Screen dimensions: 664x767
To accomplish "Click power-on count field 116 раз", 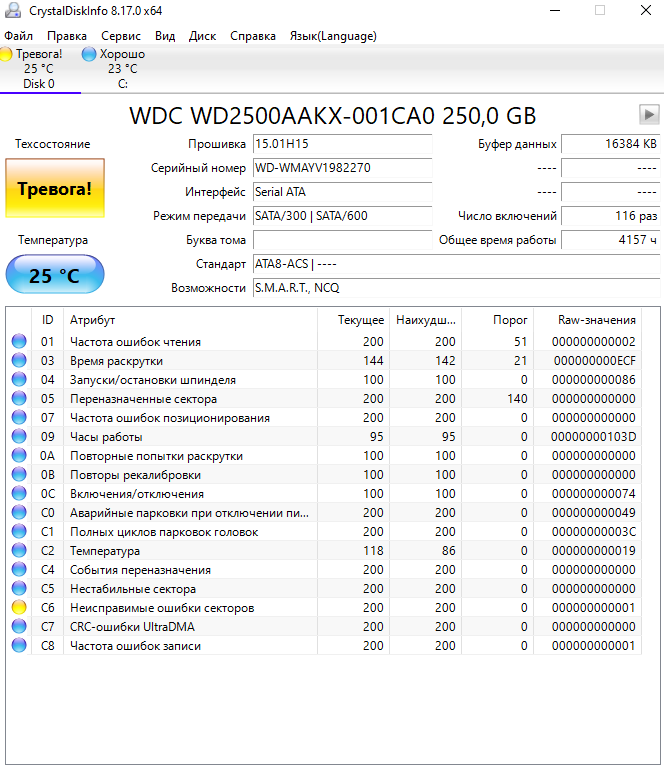I will [x=611, y=216].
